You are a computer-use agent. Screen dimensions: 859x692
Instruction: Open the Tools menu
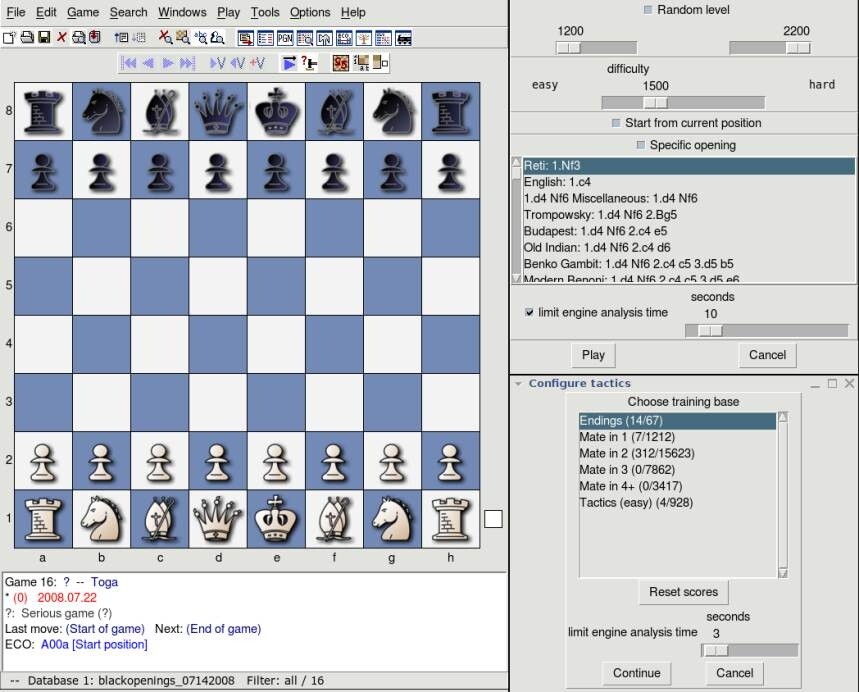(x=265, y=12)
